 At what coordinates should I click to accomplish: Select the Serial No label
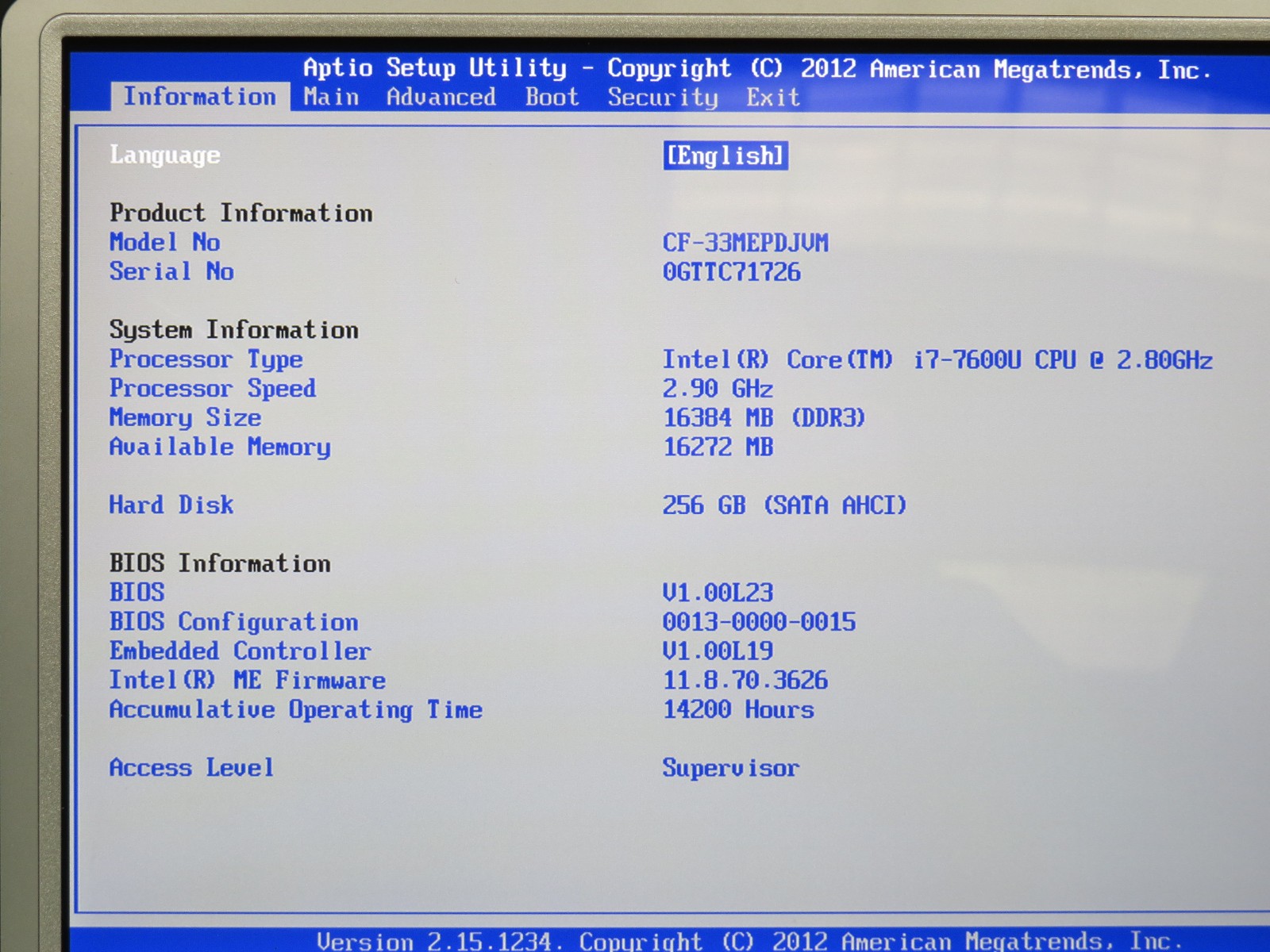click(171, 271)
